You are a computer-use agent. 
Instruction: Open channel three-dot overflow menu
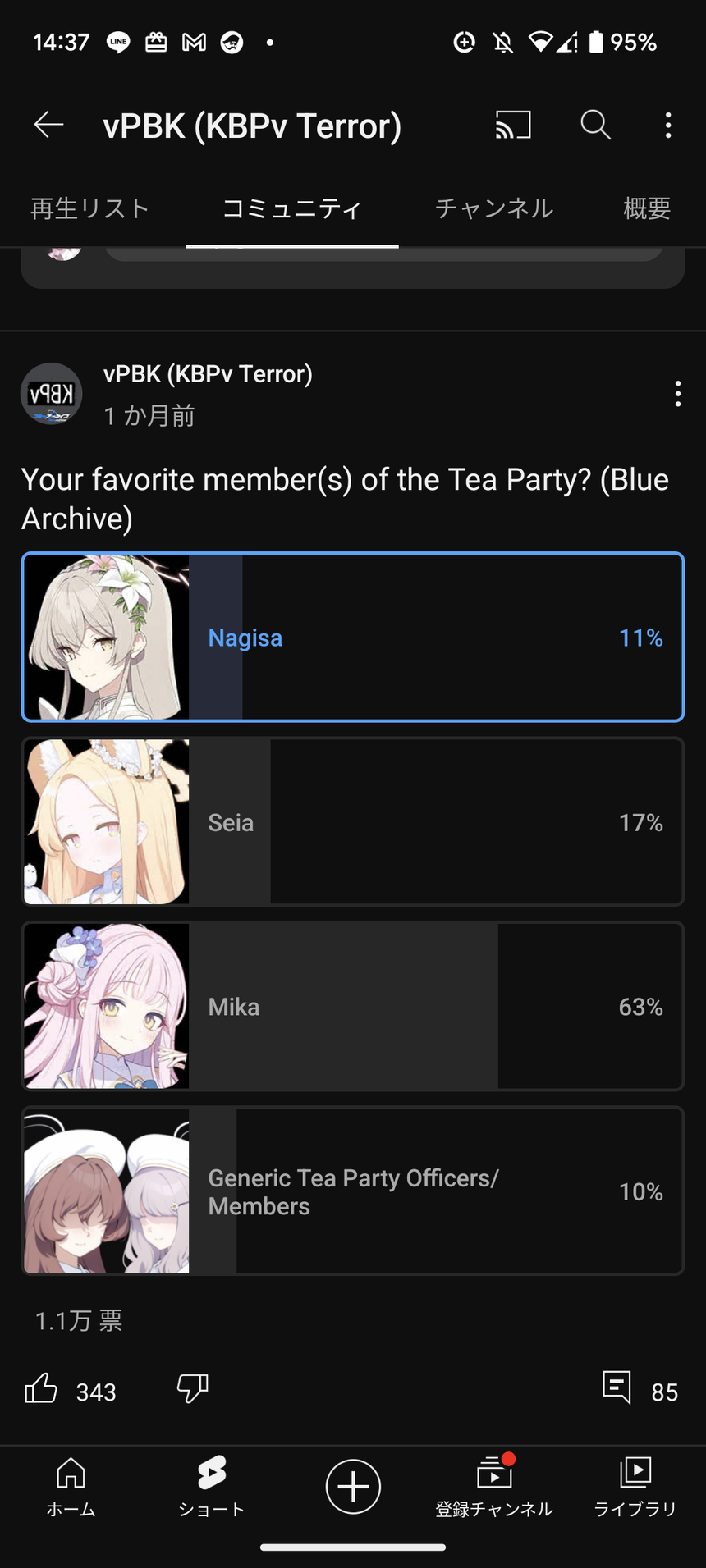pos(668,126)
